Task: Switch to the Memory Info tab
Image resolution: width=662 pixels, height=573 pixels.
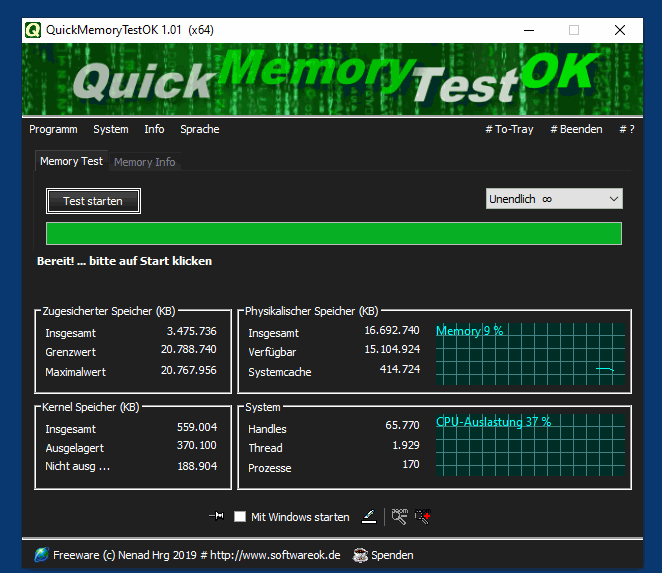Action: (144, 162)
